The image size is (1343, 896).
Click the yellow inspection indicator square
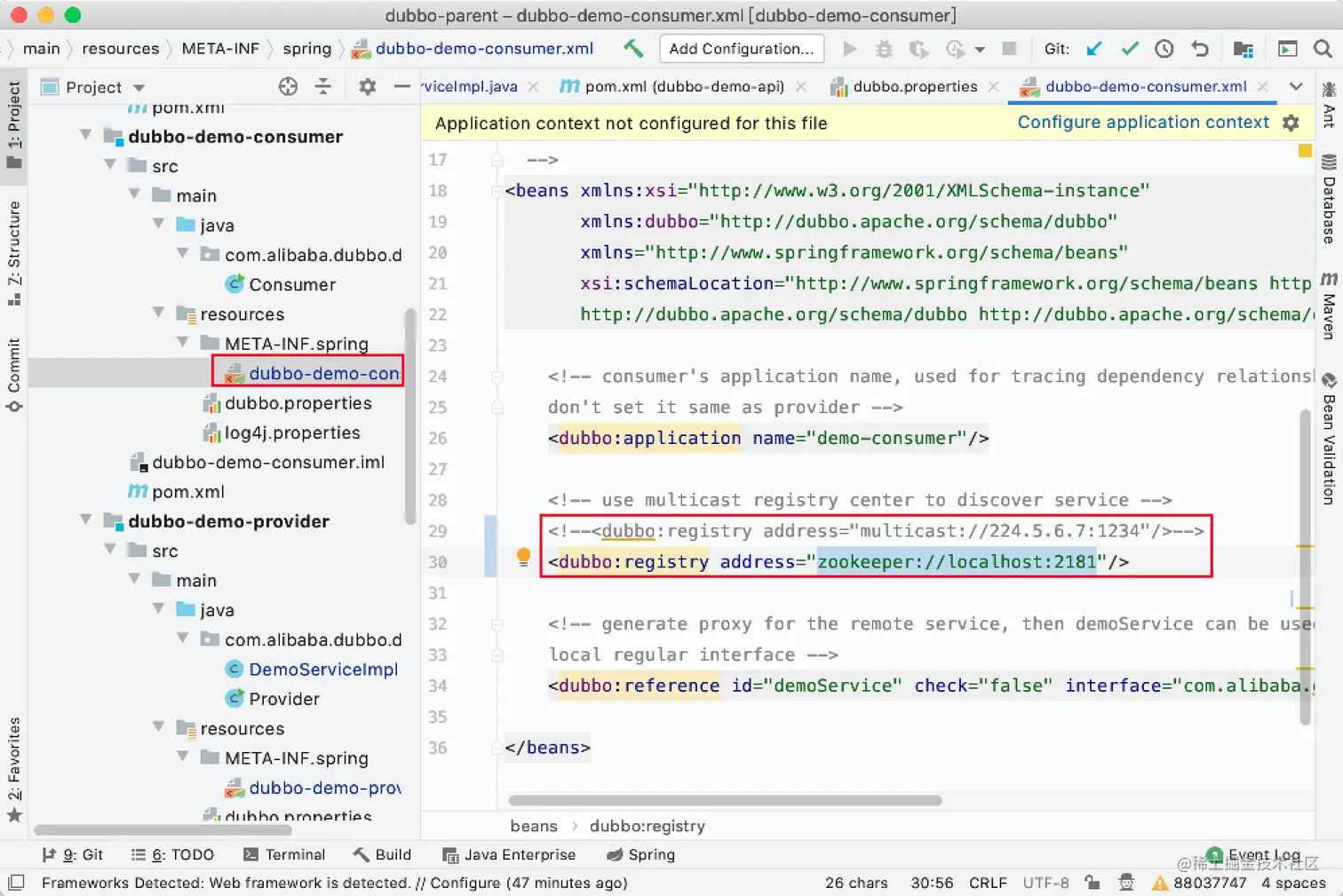point(1305,151)
